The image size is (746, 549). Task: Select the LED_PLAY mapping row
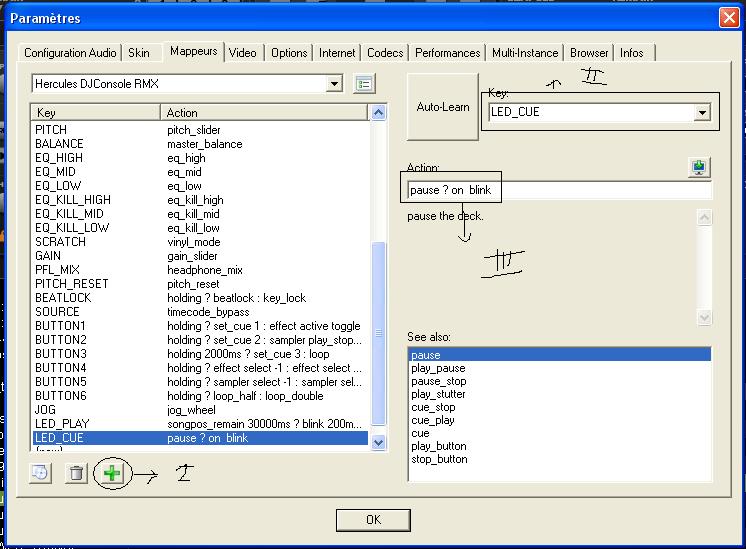tap(200, 424)
